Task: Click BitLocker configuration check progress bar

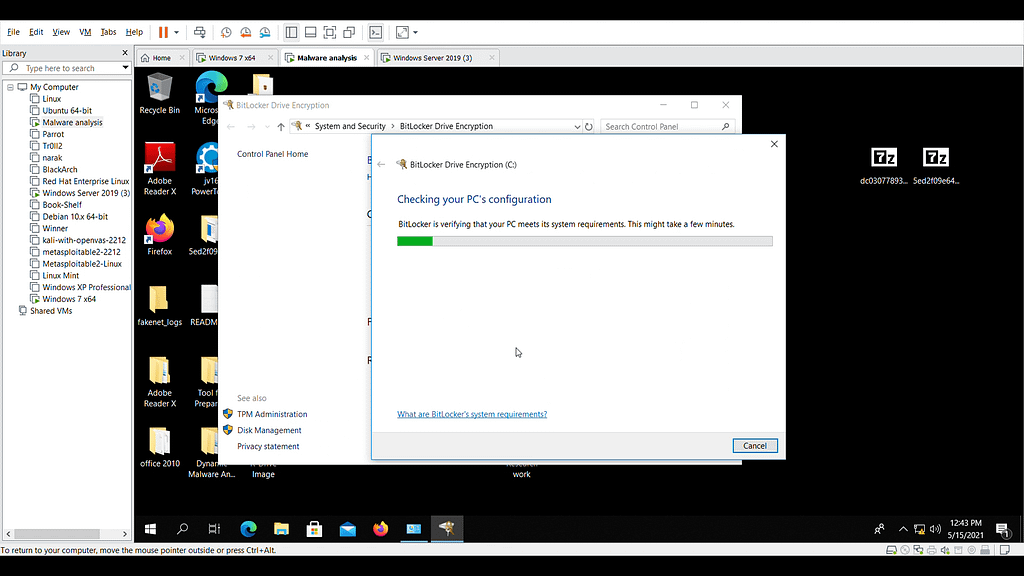Action: pos(584,241)
